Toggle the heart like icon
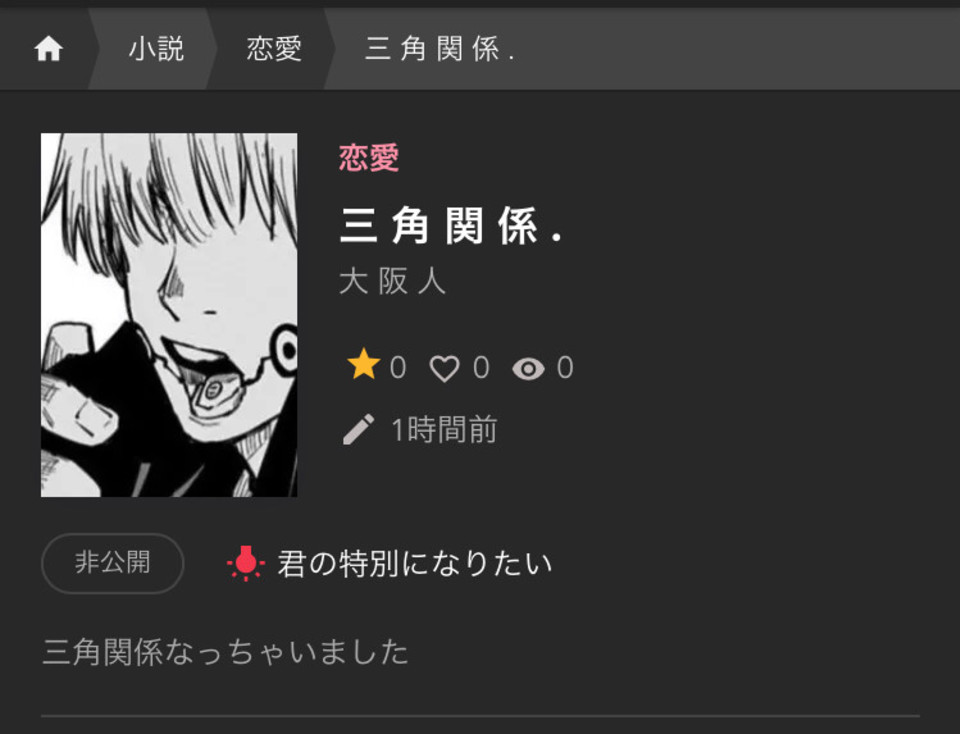Screen dimensions: 960x734 [x=444, y=369]
